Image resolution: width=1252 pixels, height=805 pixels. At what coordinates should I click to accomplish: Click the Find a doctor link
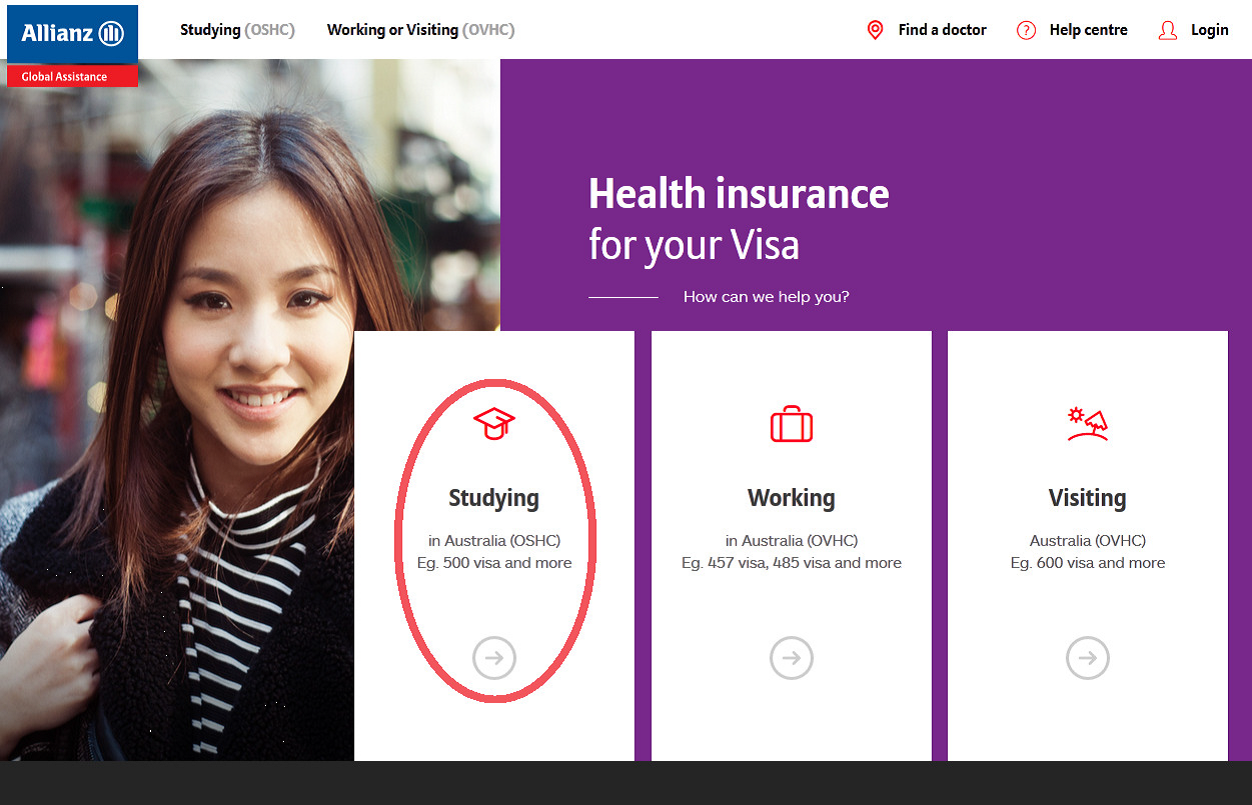coord(942,30)
